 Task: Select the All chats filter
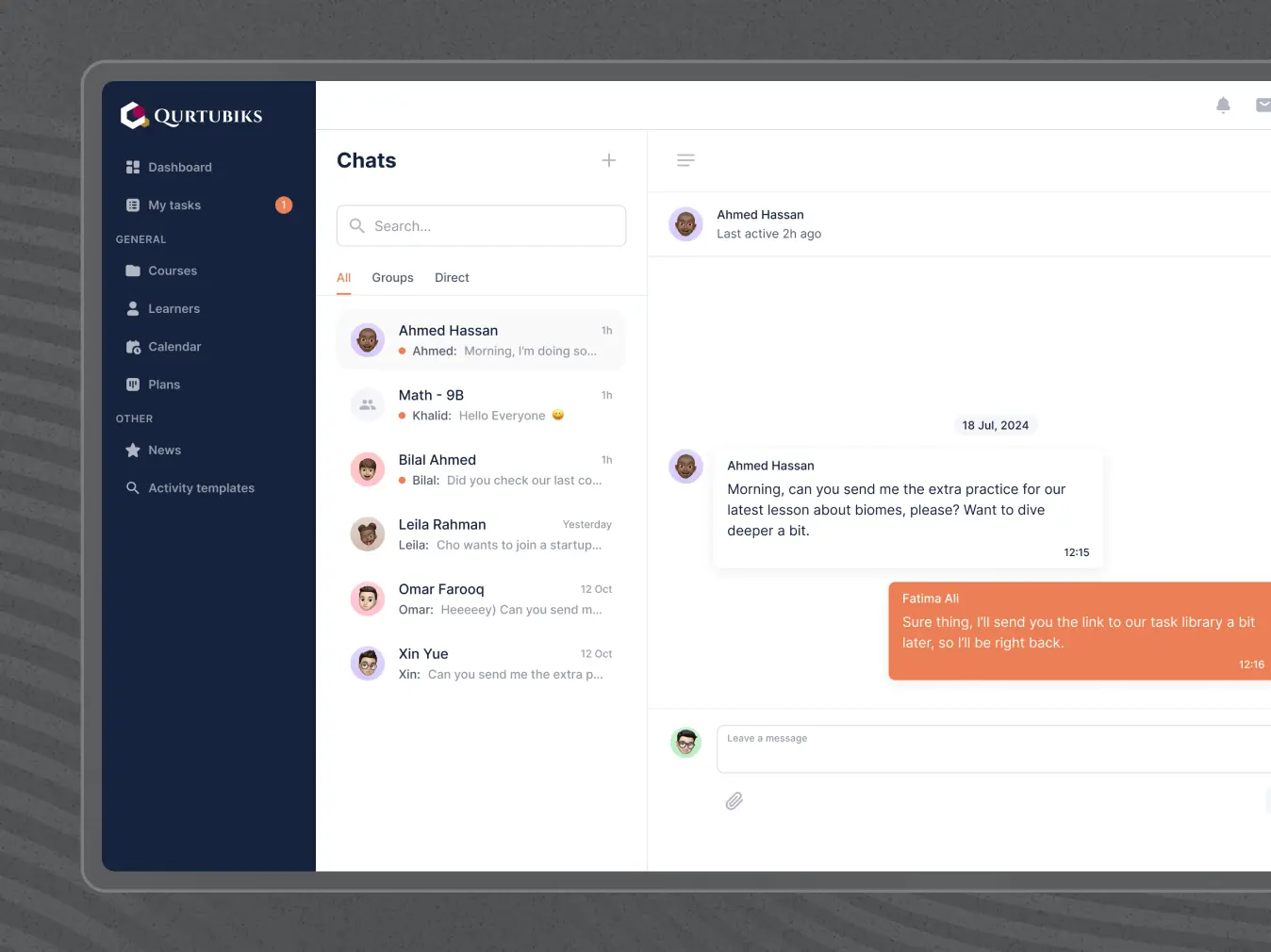(x=343, y=277)
